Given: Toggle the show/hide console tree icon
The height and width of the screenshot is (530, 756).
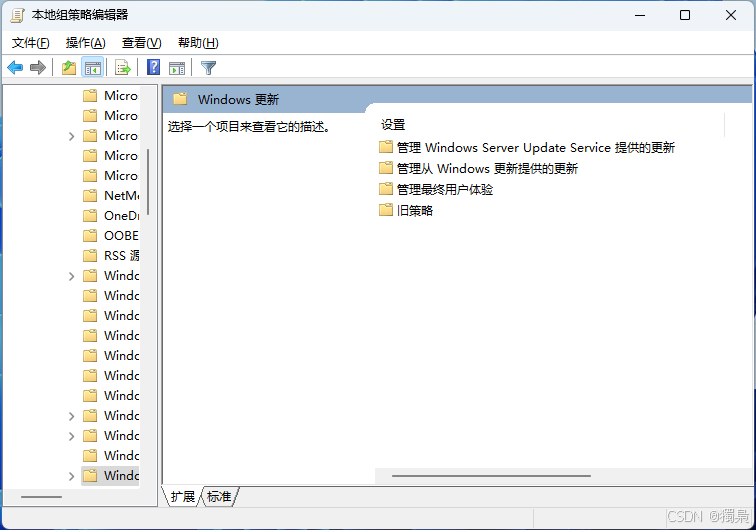Looking at the screenshot, I should (93, 68).
